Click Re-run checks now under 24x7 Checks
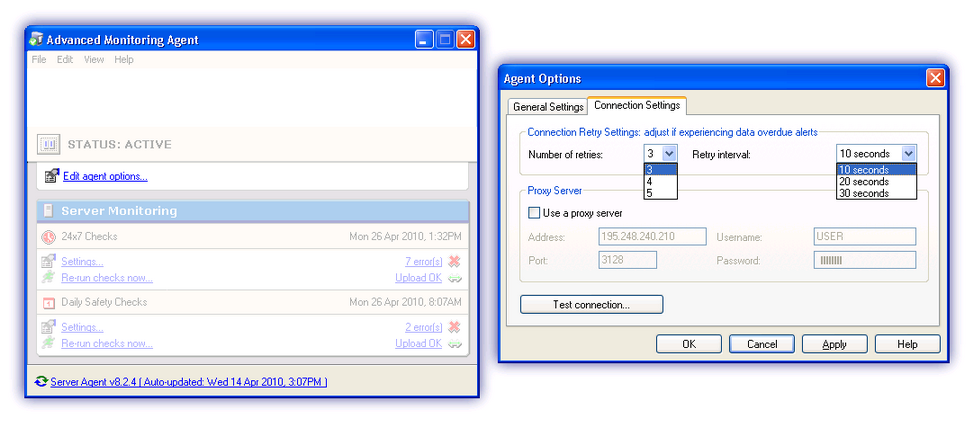 coord(107,278)
